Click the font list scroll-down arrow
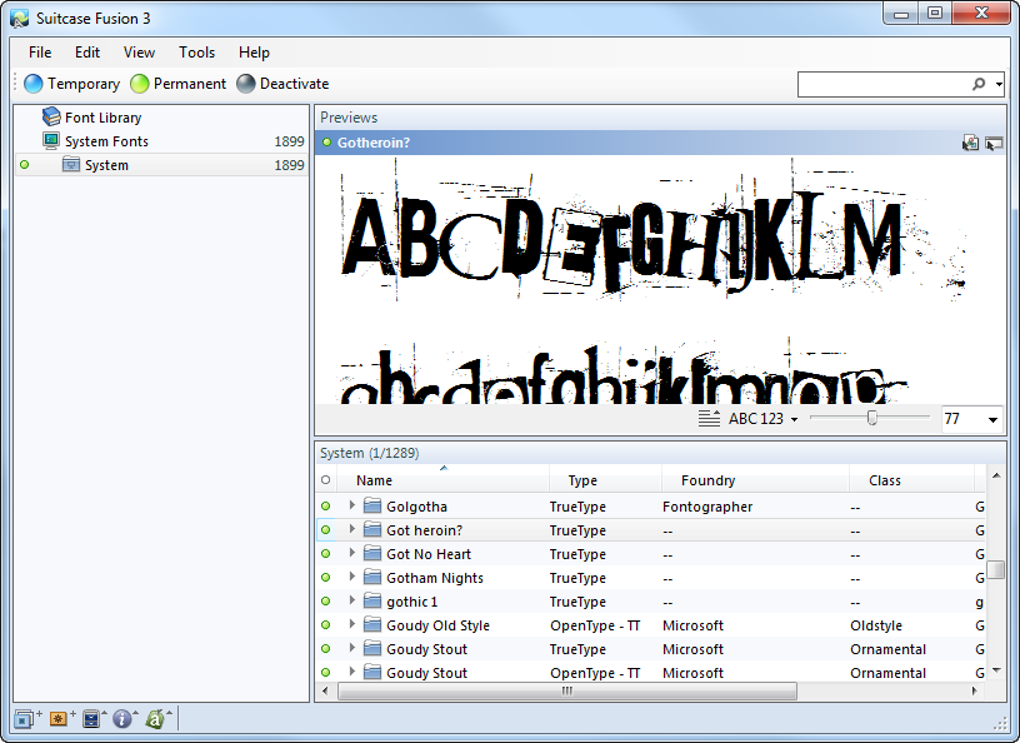1020x743 pixels. [996, 670]
